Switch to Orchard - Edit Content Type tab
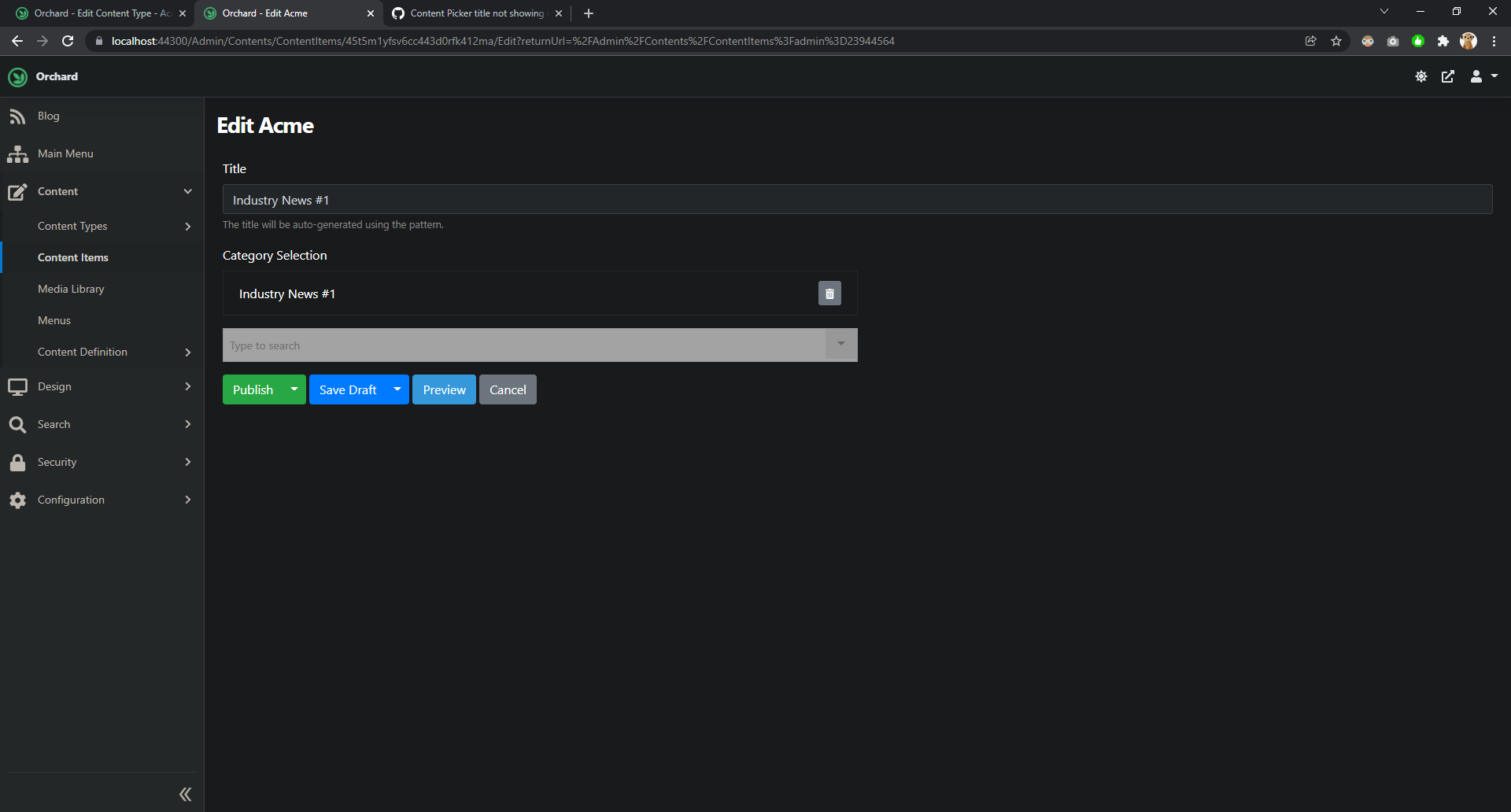The image size is (1511, 812). [x=102, y=13]
